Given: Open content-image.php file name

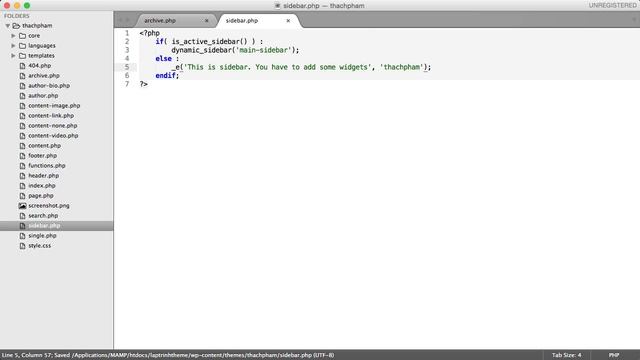Looking at the screenshot, I should point(54,106).
